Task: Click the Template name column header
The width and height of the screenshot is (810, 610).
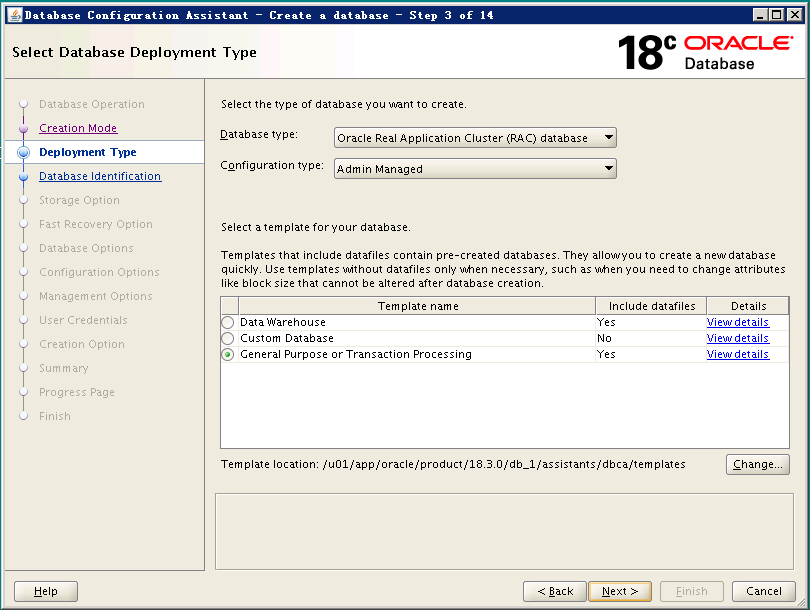Action: [417, 306]
